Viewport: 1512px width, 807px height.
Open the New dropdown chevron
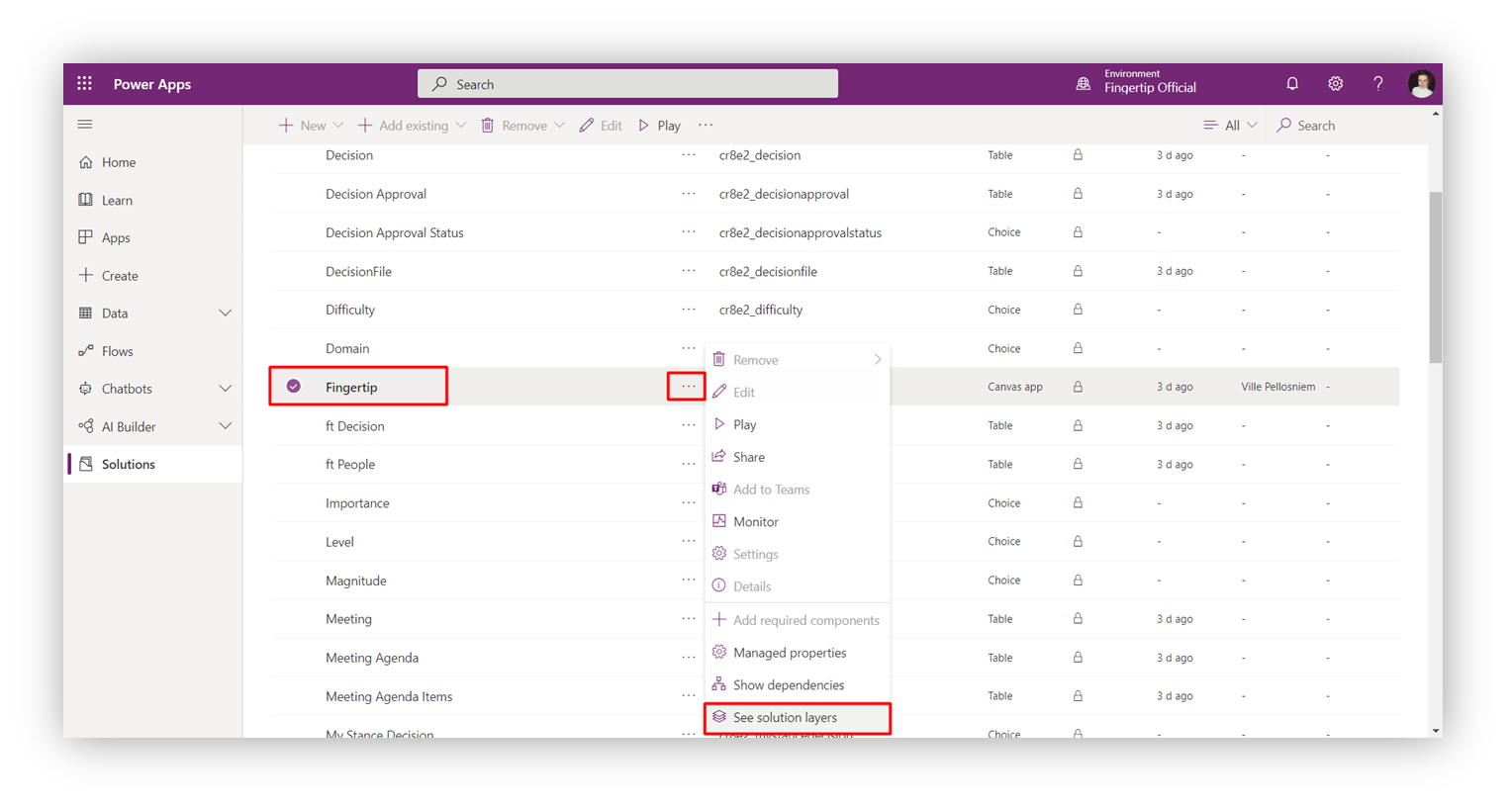tap(338, 126)
